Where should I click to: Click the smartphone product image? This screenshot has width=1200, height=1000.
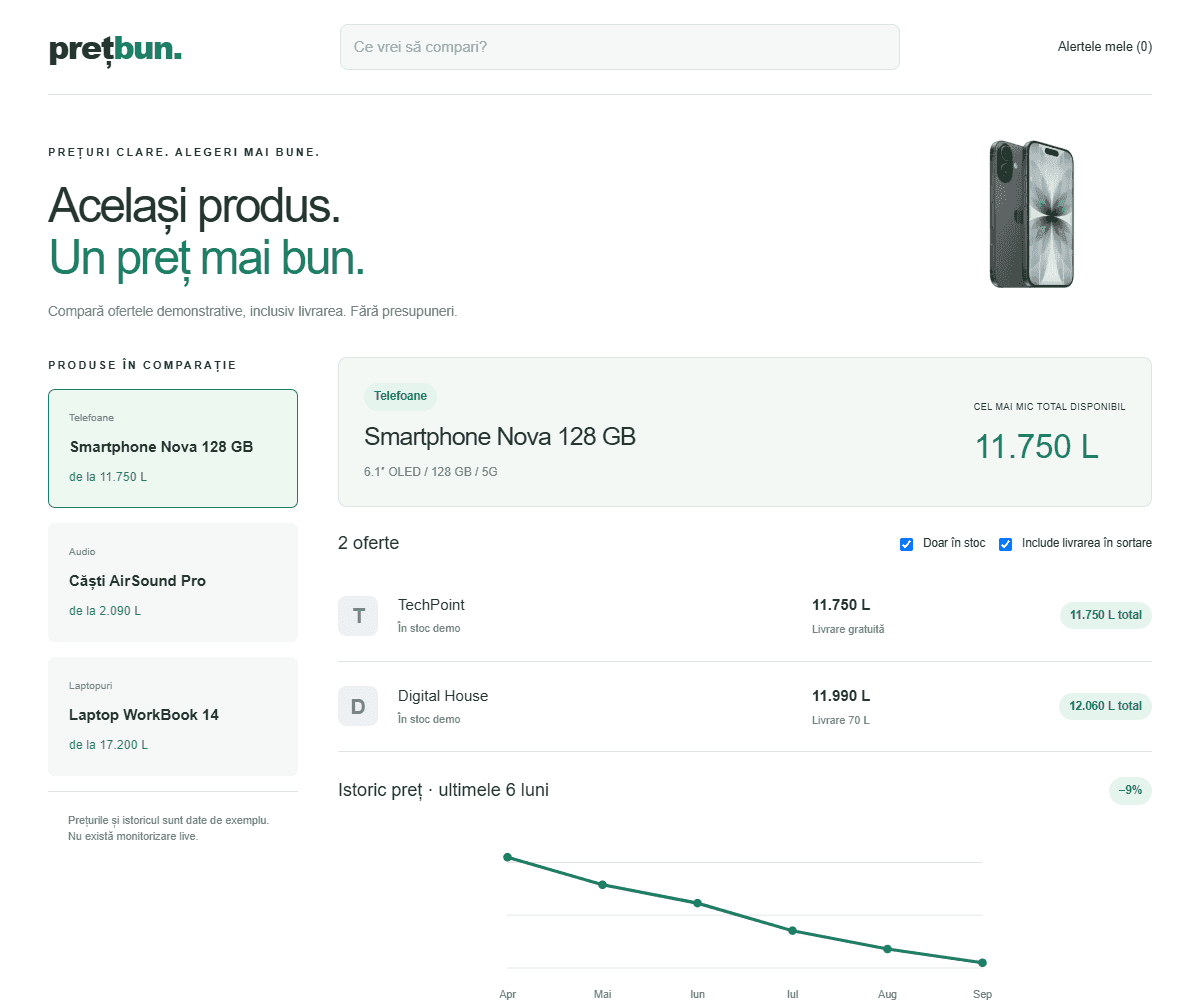(1031, 214)
